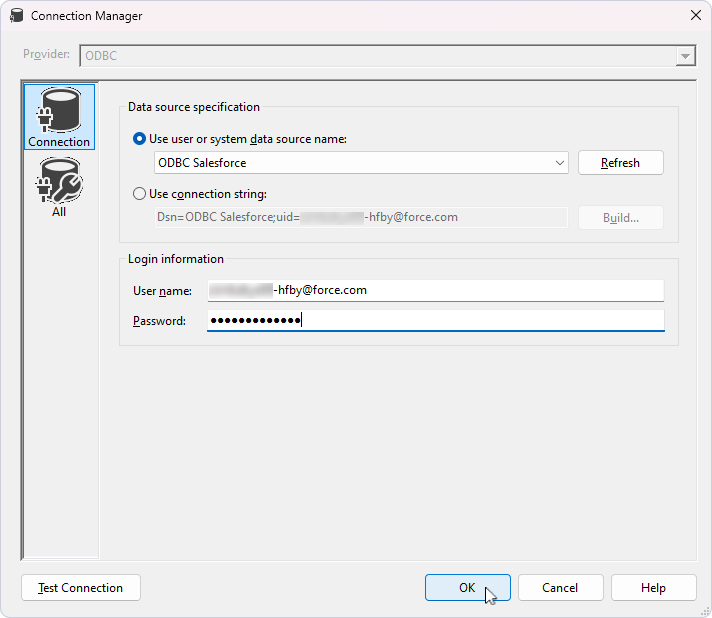Click the Connection Manager title bar text
The width and height of the screenshot is (712, 618).
pos(87,15)
